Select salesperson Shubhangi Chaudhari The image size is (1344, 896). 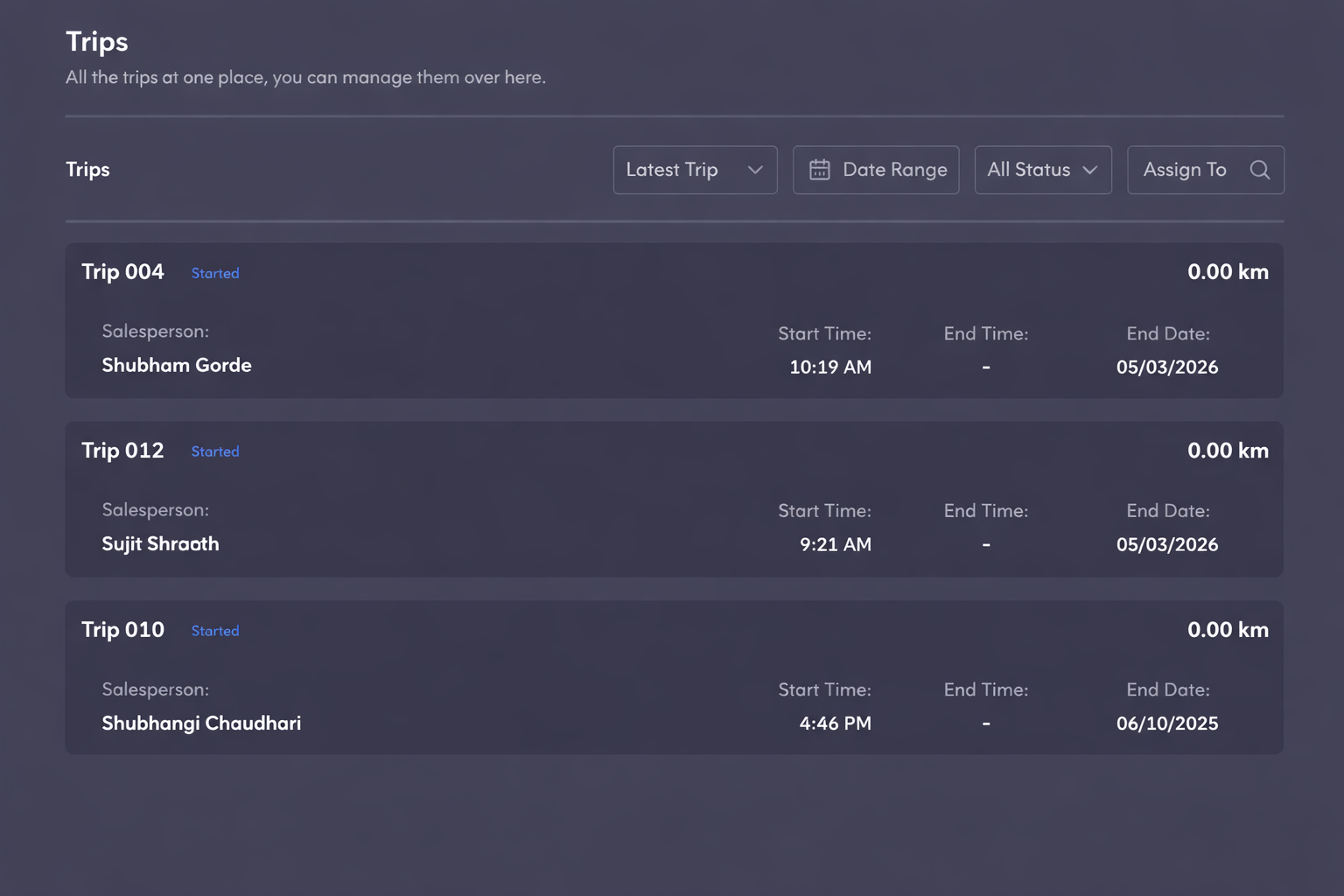point(201,724)
